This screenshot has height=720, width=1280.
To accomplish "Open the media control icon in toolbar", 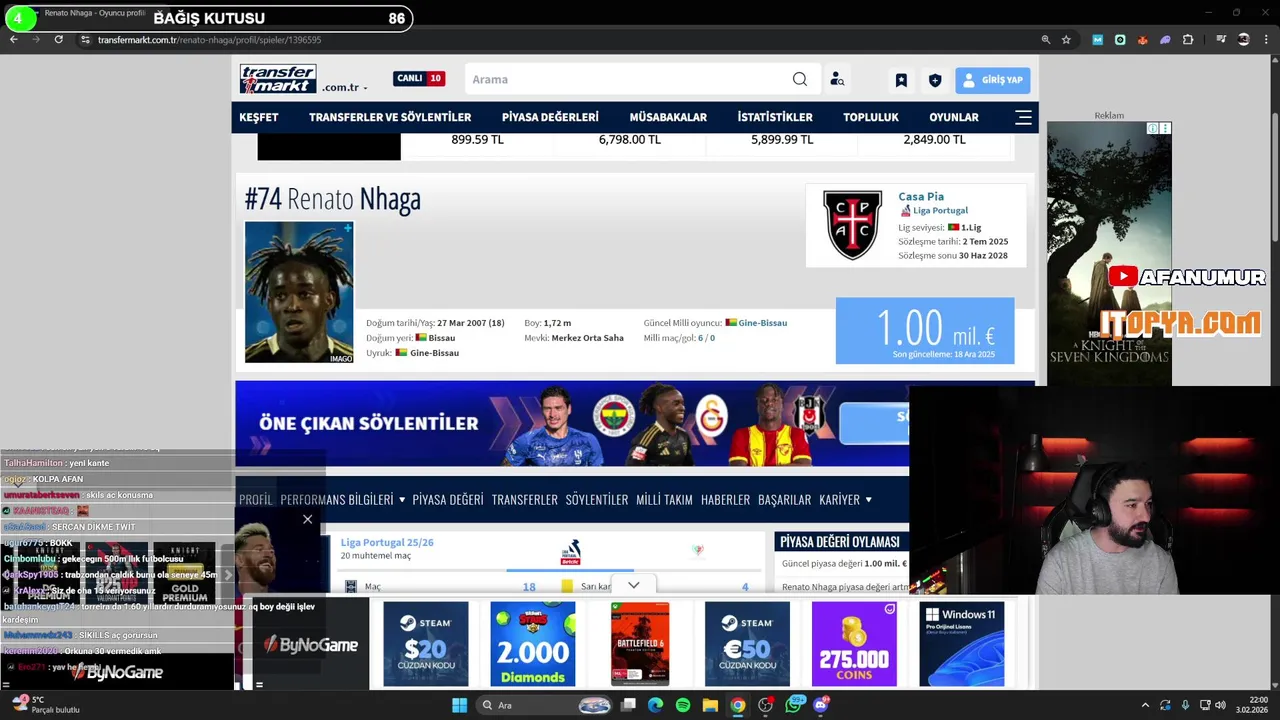I will (x=1221, y=40).
